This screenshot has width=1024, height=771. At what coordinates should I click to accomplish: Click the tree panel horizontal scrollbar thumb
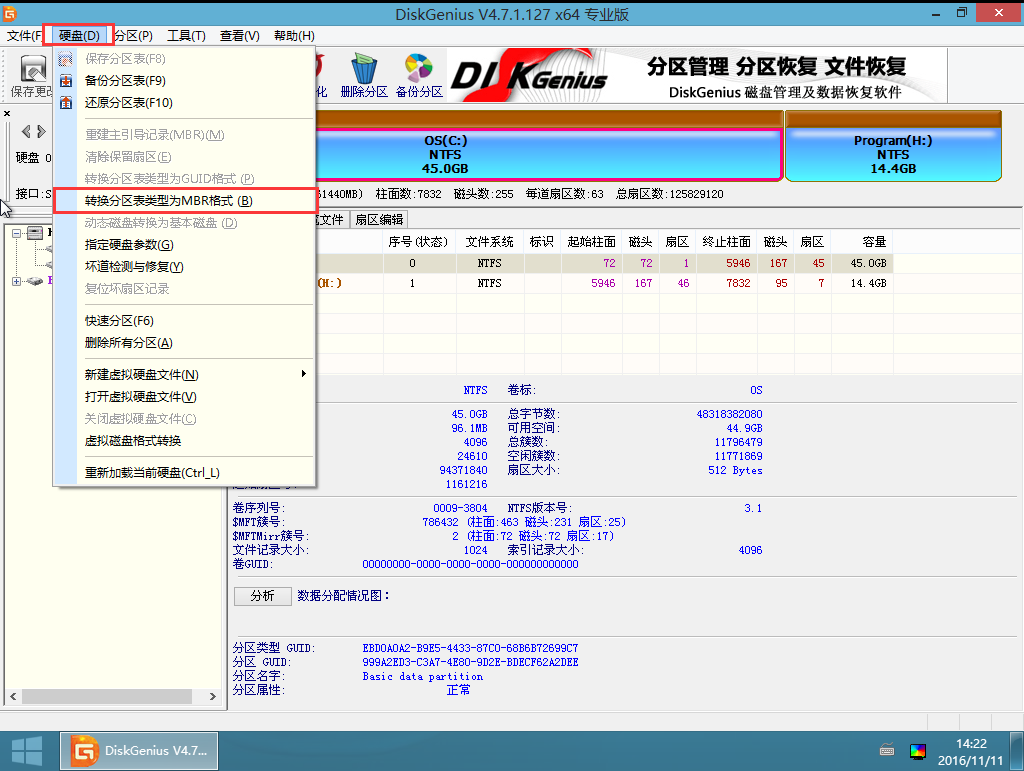[107, 697]
